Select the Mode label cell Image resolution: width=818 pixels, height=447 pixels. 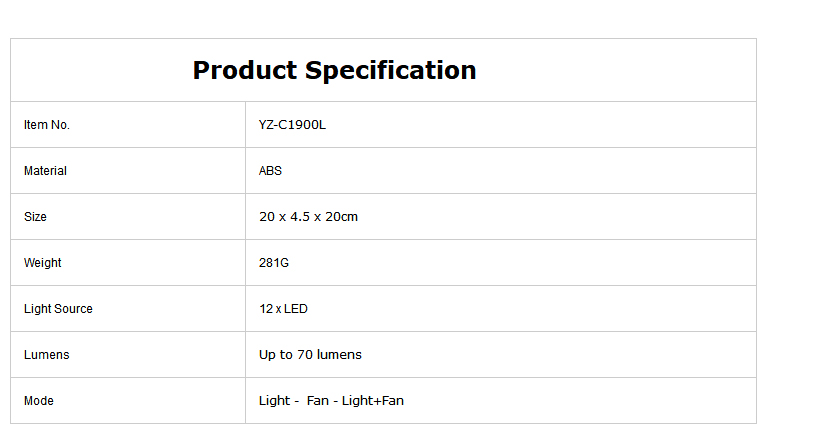[128, 400]
